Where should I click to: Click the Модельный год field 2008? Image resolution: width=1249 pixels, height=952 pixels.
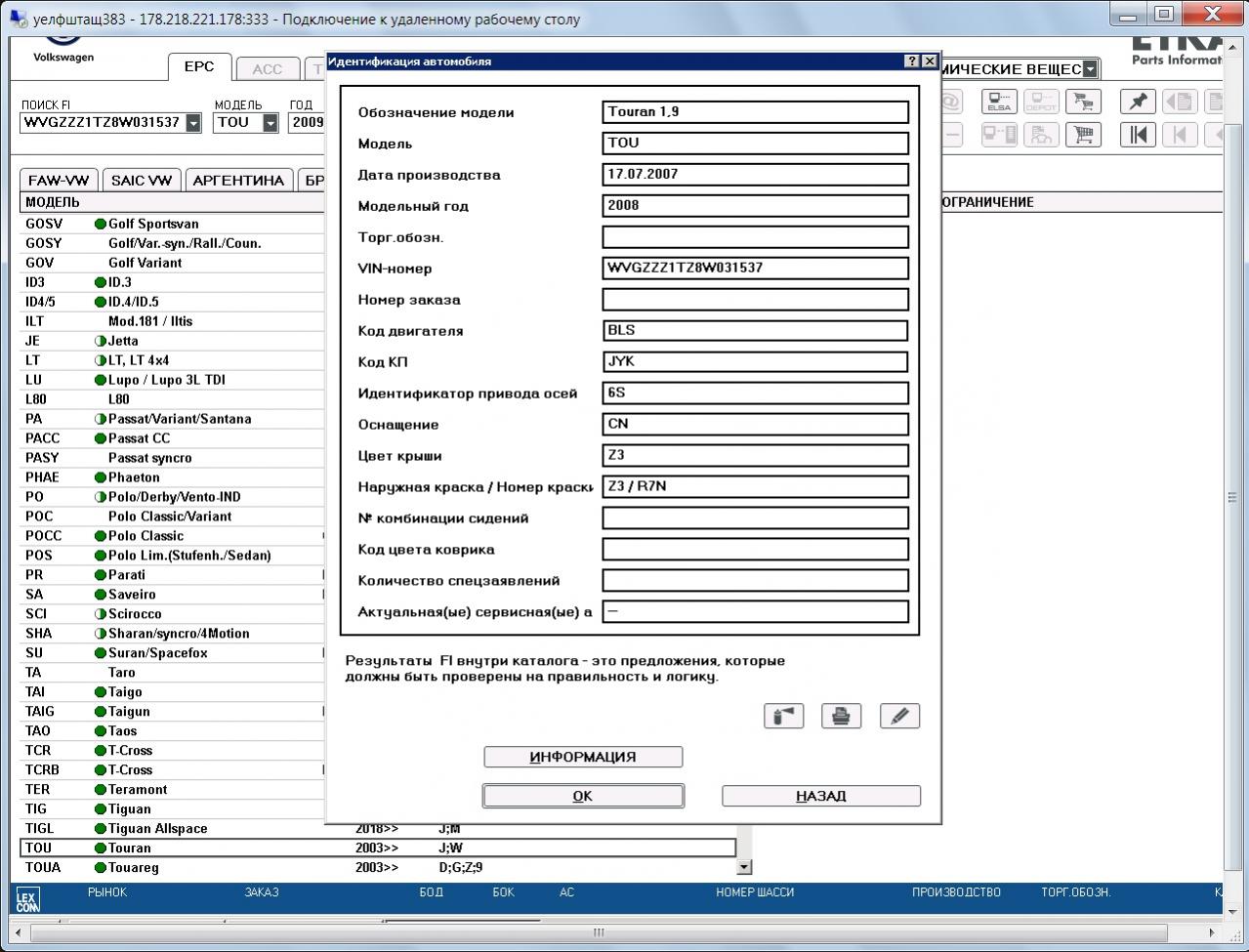point(756,206)
